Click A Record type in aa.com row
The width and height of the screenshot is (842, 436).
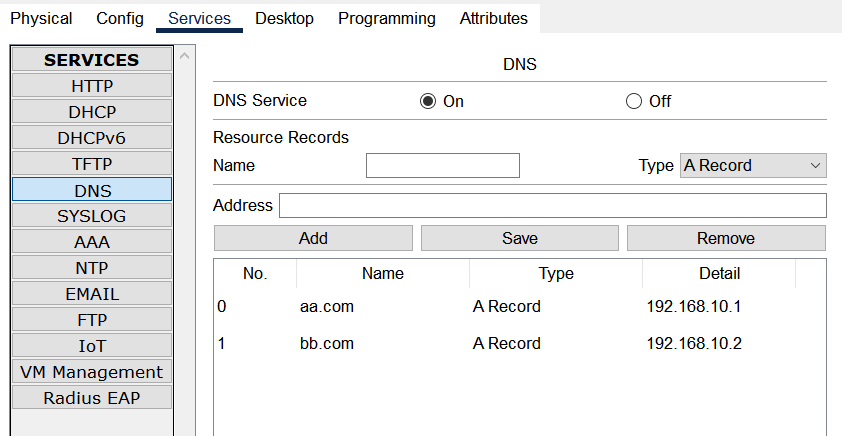click(506, 307)
